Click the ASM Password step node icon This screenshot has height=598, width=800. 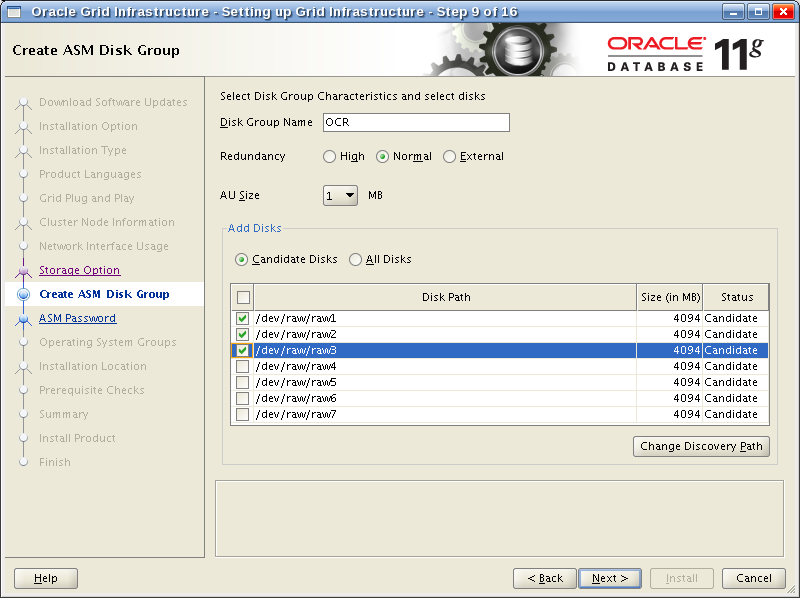(23, 319)
